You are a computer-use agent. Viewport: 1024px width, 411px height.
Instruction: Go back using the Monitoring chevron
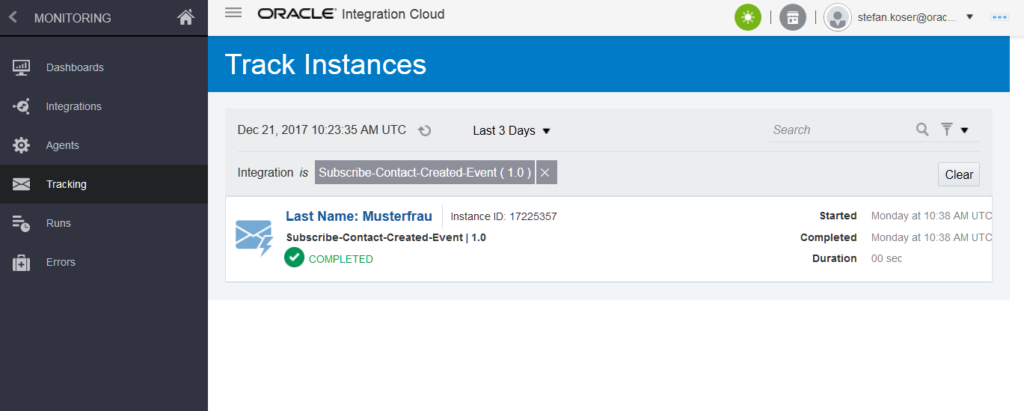coord(12,18)
